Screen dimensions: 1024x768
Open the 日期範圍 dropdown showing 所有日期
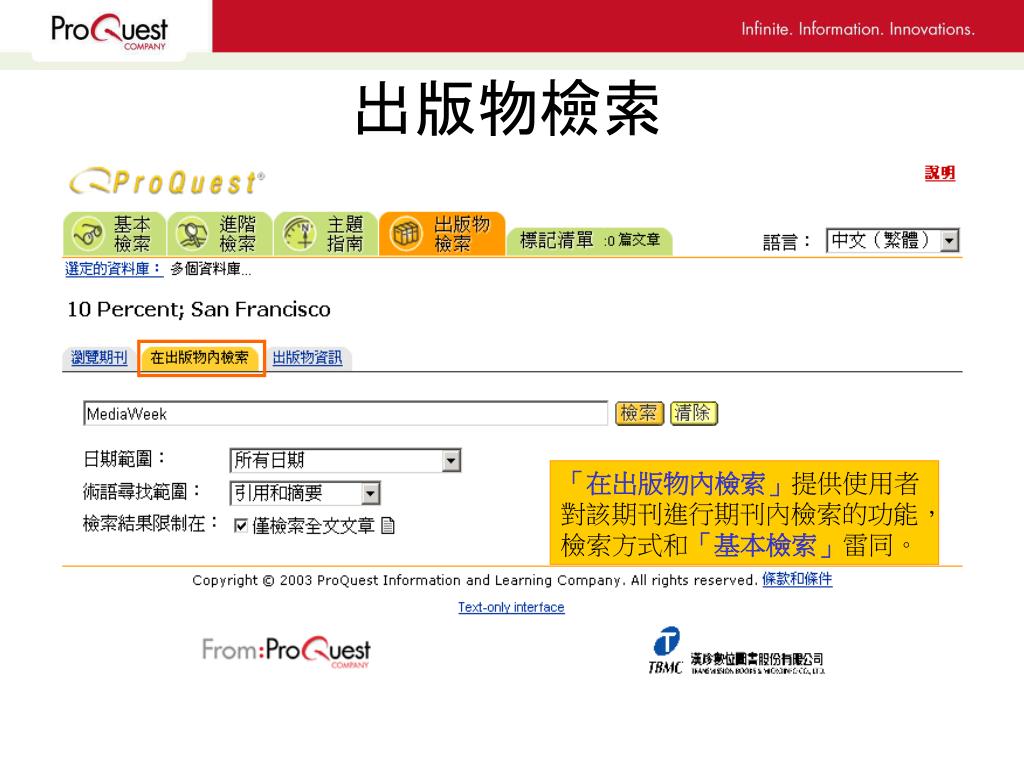pyautogui.click(x=345, y=460)
